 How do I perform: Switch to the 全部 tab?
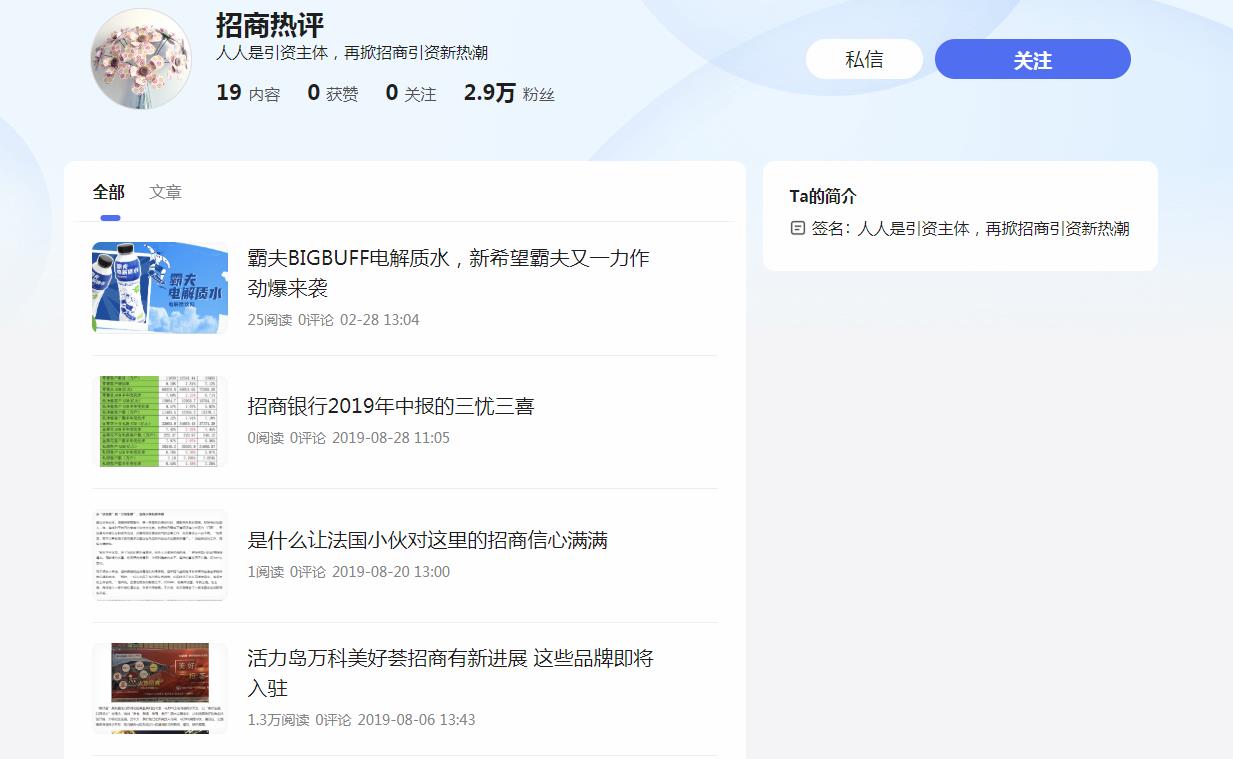109,192
